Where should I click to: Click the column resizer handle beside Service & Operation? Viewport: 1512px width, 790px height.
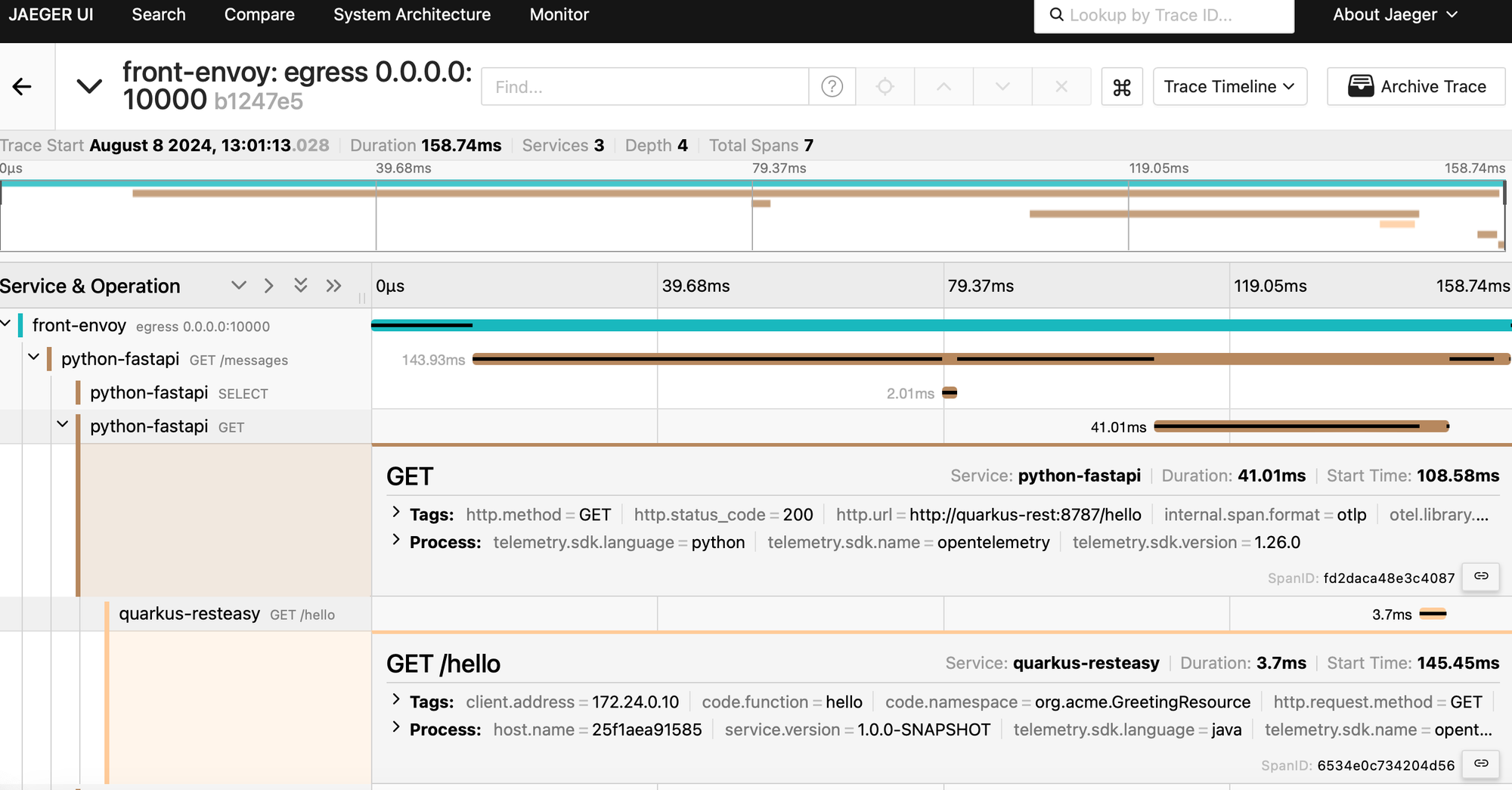click(x=362, y=298)
